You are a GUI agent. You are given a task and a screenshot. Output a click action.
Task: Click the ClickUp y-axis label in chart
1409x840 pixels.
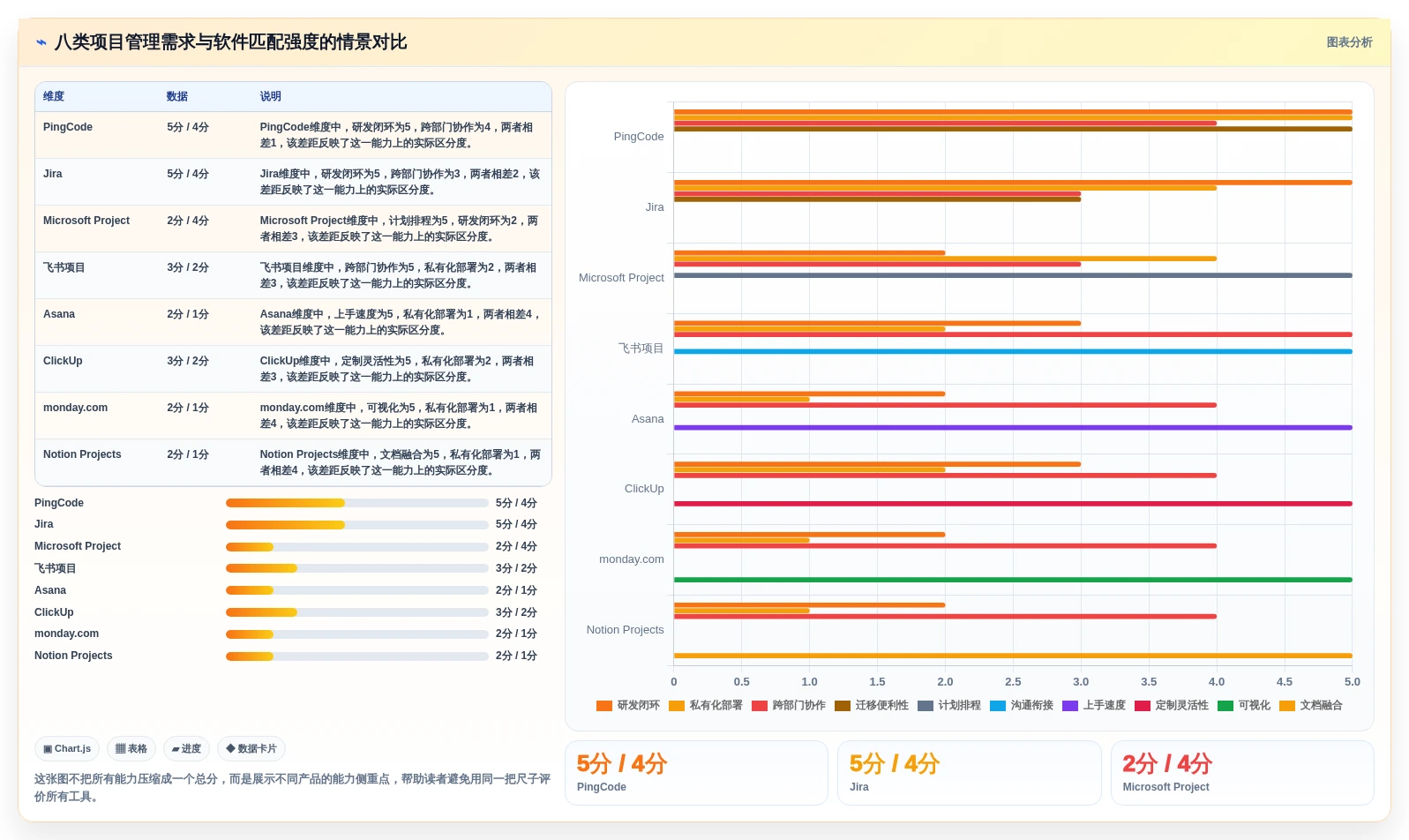pyautogui.click(x=644, y=489)
